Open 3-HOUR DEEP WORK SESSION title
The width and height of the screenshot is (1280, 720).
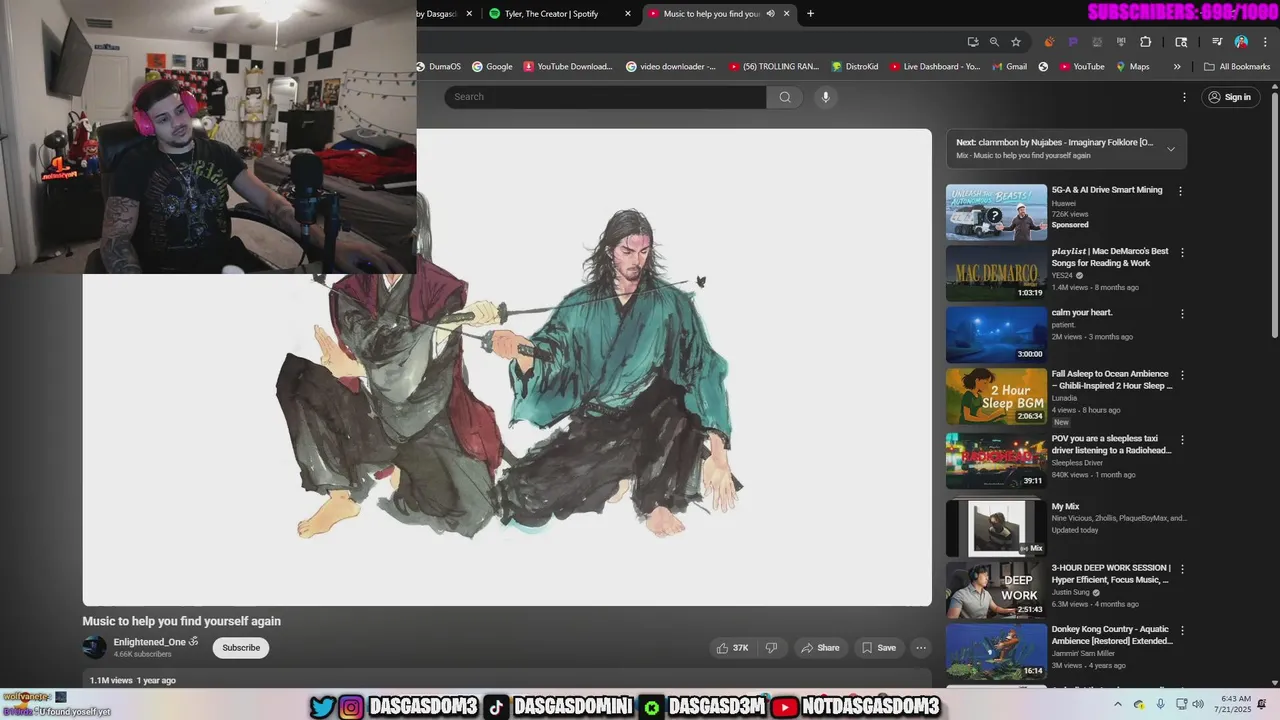point(1111,573)
